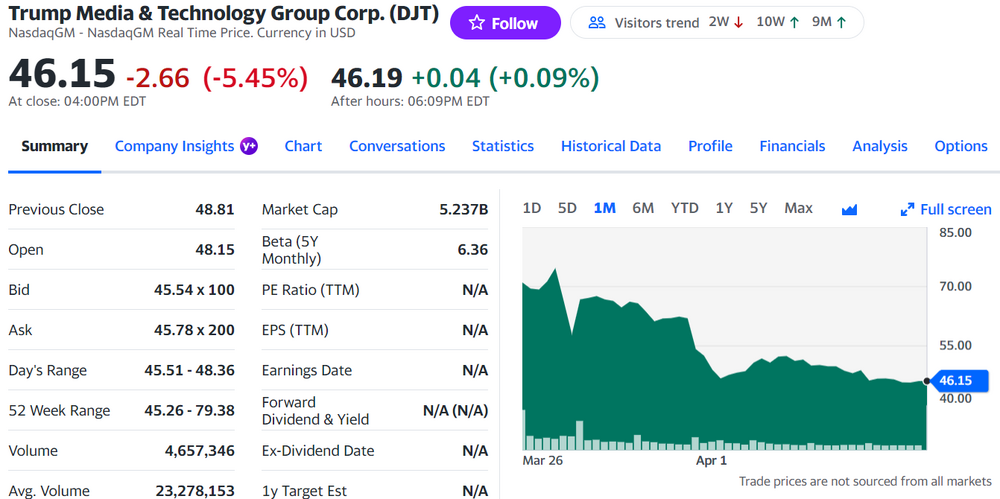The height and width of the screenshot is (499, 1000).
Task: Click the Company Insights link
Action: tap(174, 146)
